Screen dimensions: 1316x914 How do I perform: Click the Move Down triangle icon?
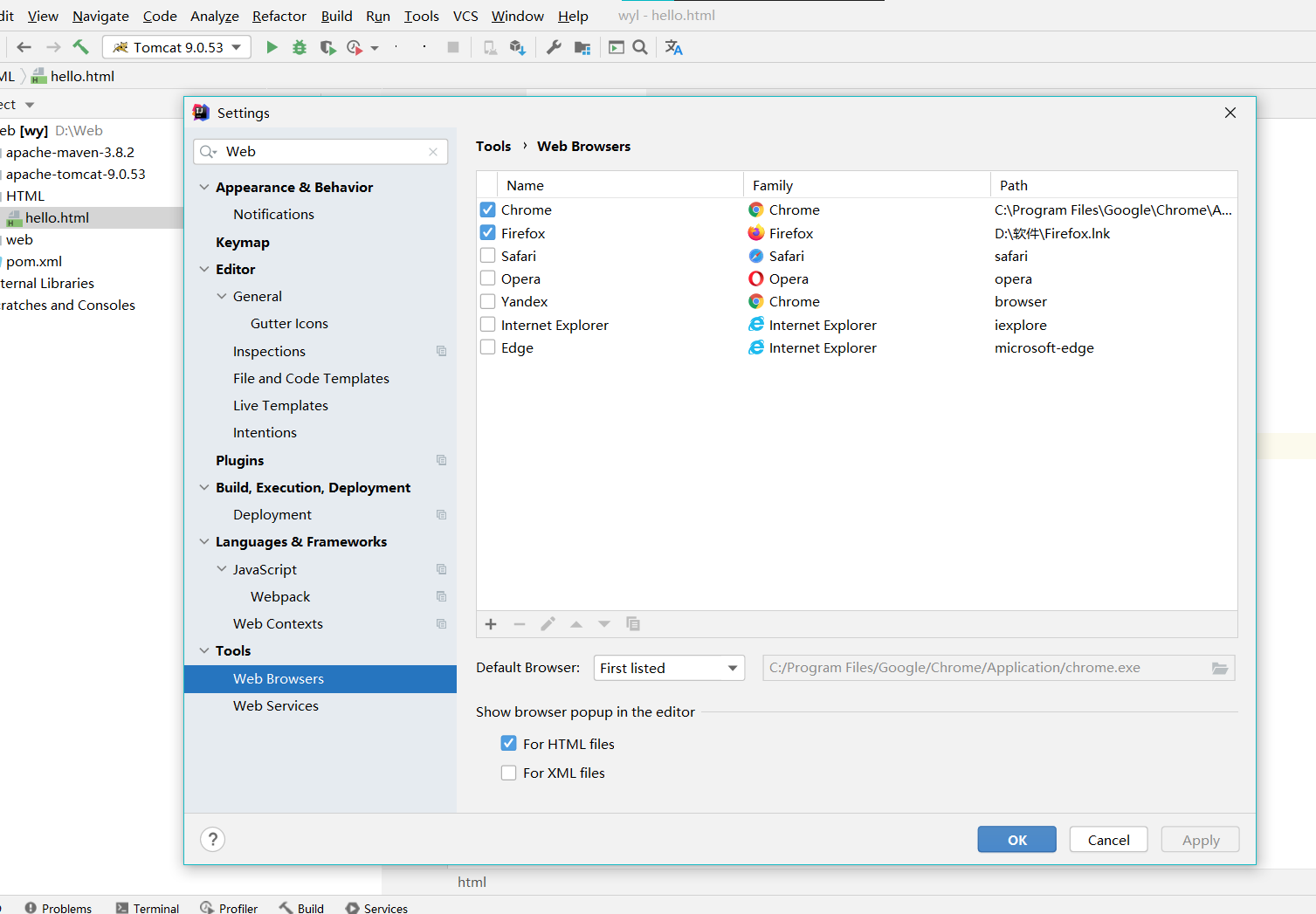(604, 624)
